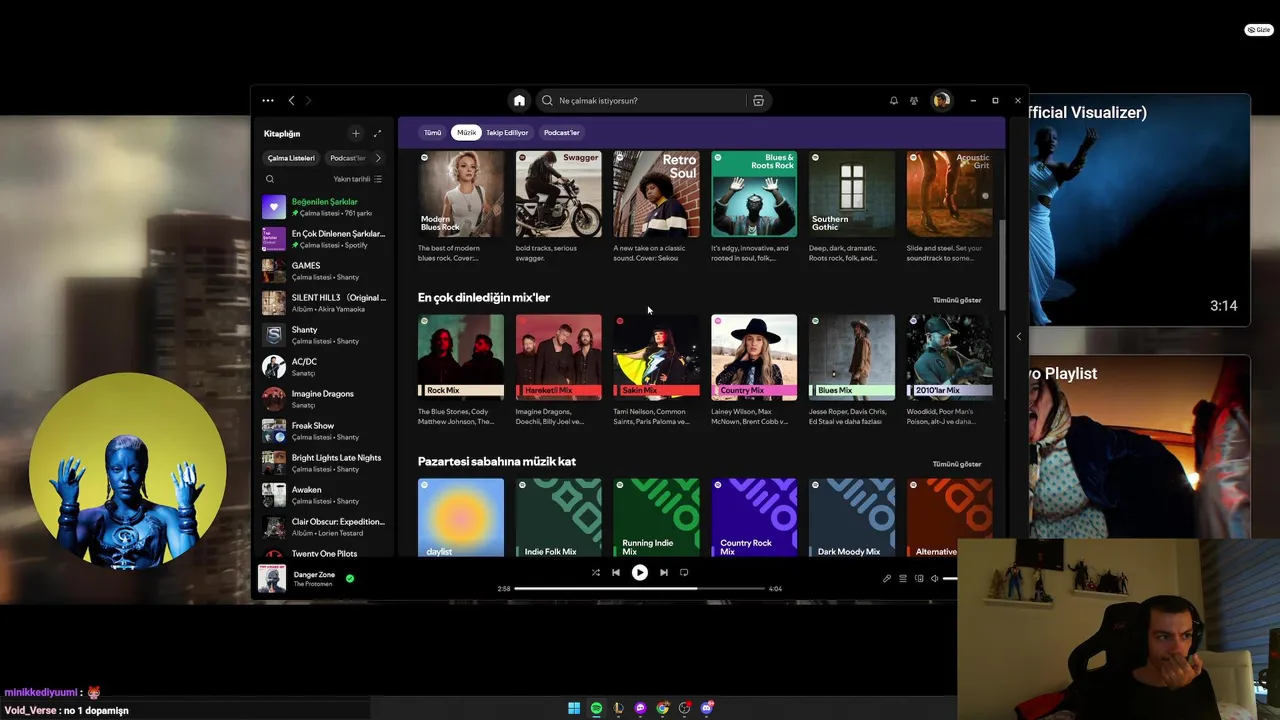Go to Spotify Home via house icon

coord(519,100)
